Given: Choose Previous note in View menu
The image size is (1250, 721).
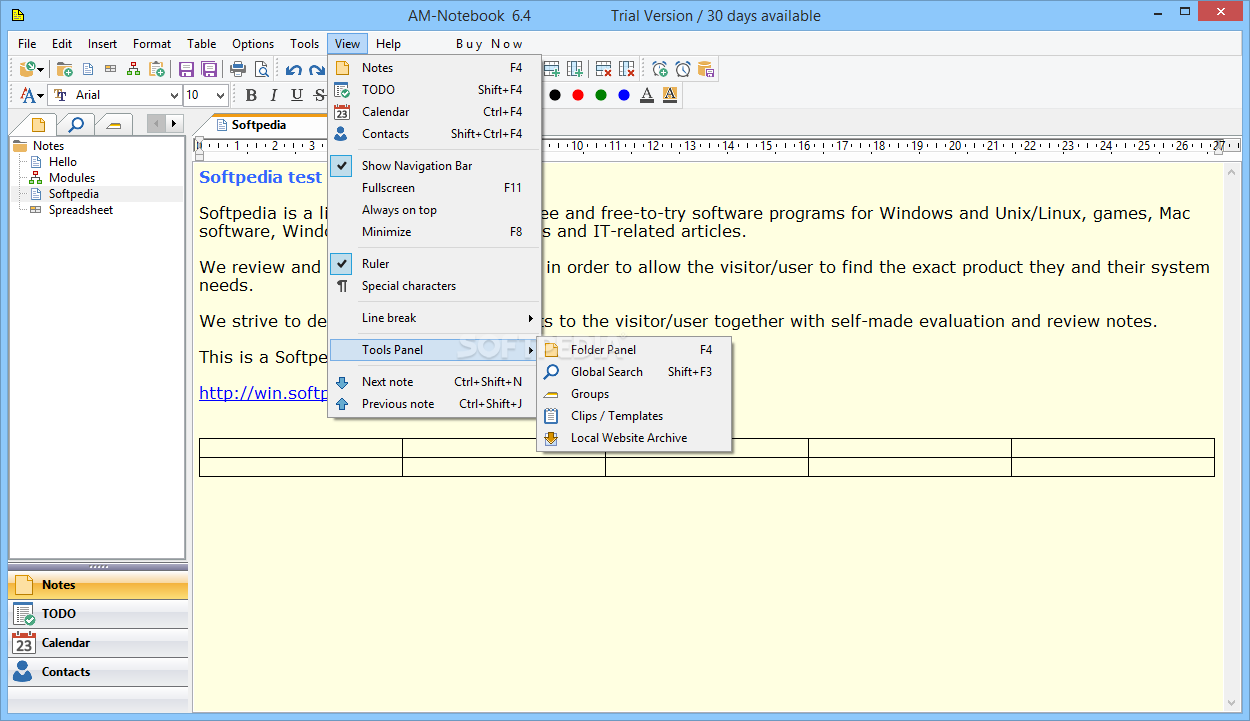Looking at the screenshot, I should [435, 404].
